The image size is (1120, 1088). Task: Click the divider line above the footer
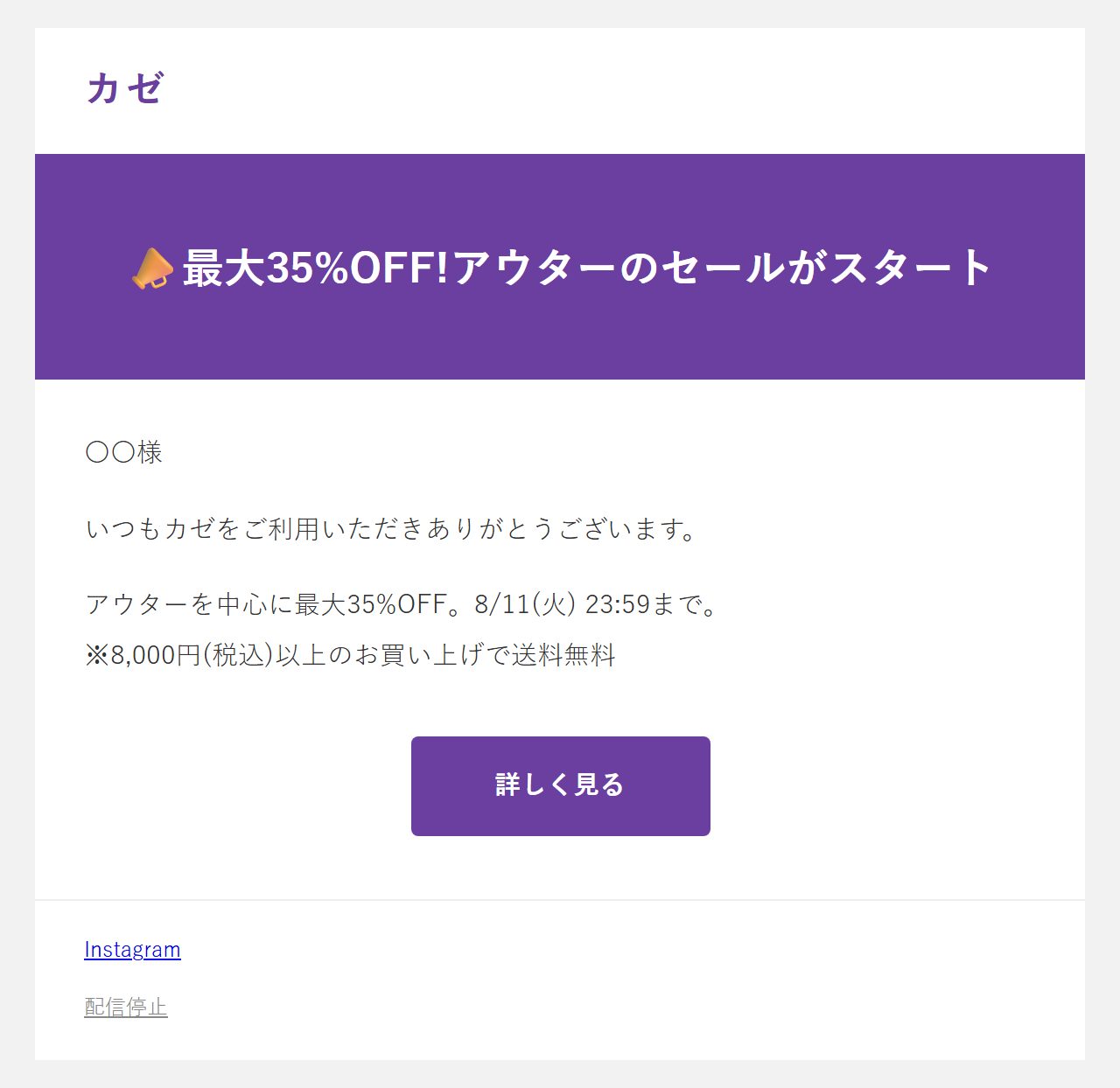coord(560,900)
